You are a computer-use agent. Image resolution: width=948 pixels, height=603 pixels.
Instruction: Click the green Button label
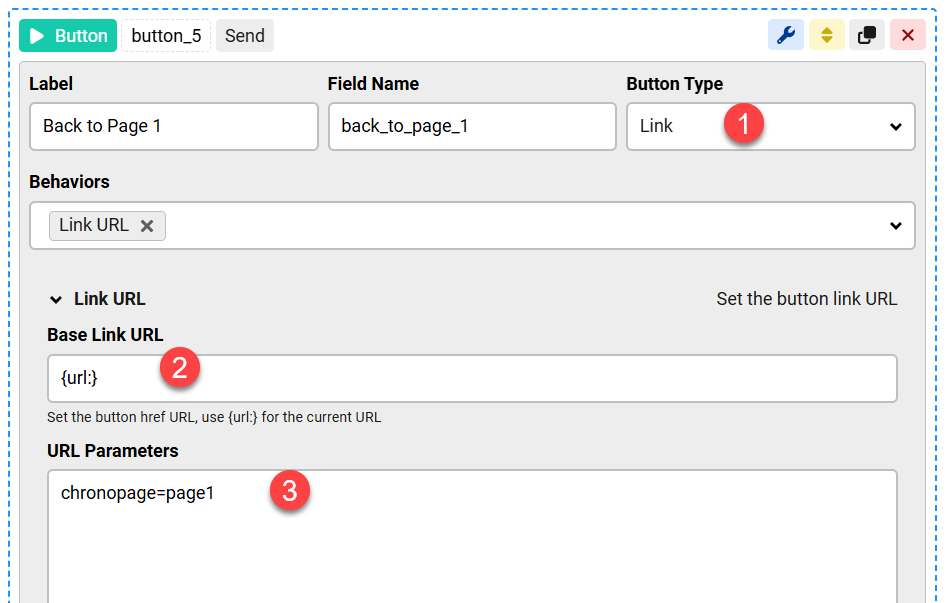click(x=81, y=36)
